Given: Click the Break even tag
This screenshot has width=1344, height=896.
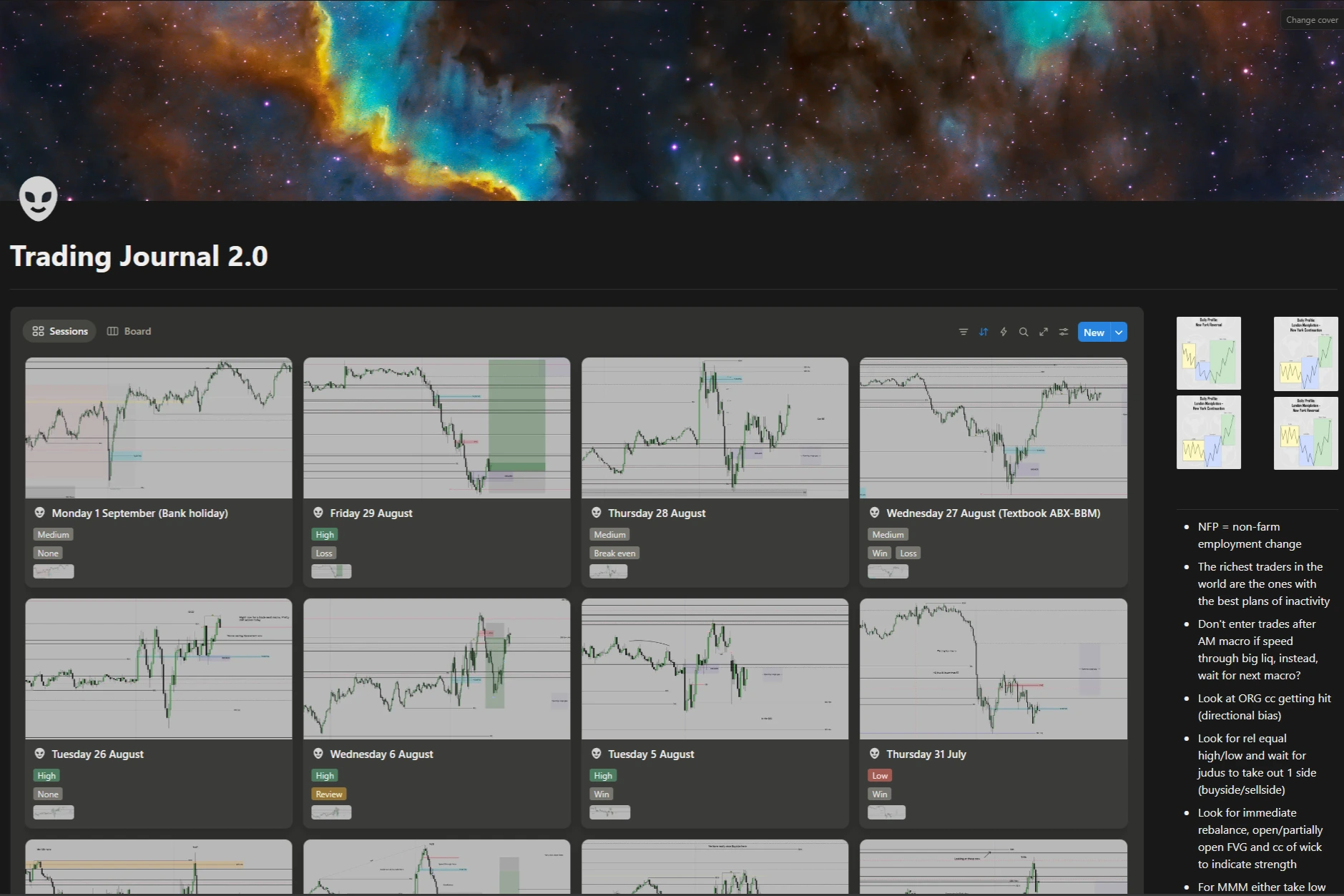Looking at the screenshot, I should coord(614,553).
